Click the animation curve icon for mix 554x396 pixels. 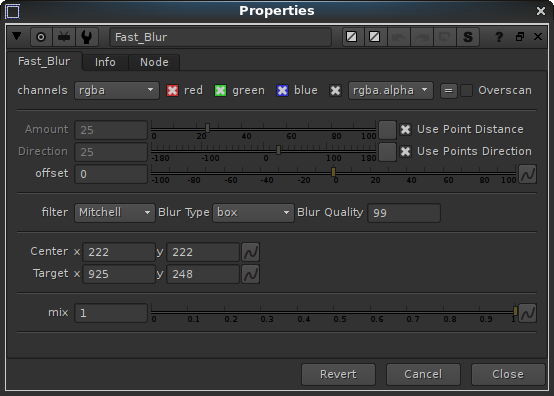click(x=528, y=313)
